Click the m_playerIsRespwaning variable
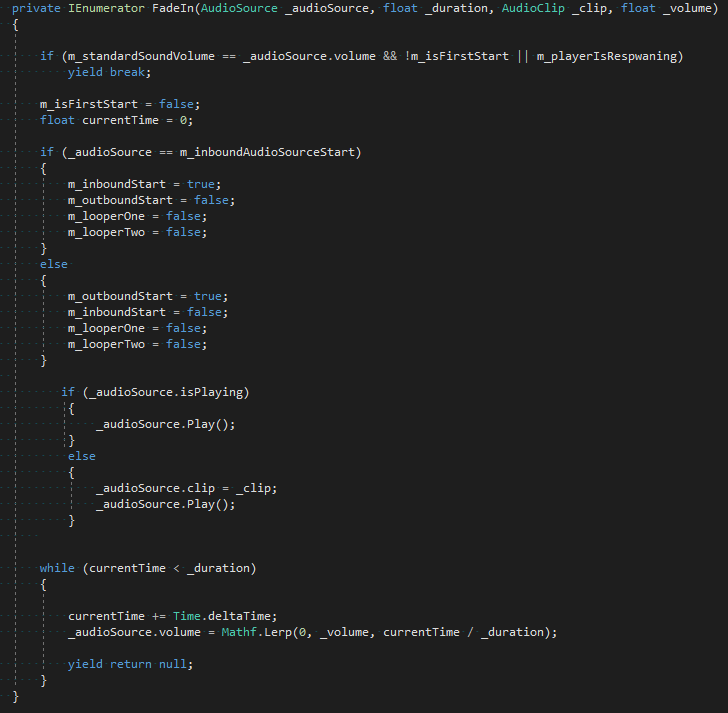 tap(607, 57)
